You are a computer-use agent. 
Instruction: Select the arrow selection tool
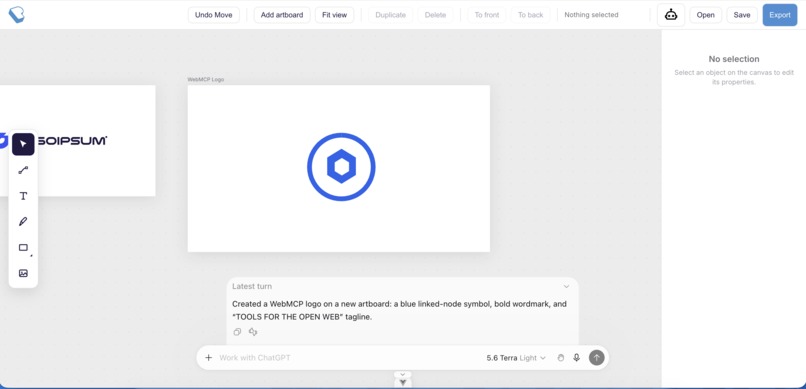[23, 144]
